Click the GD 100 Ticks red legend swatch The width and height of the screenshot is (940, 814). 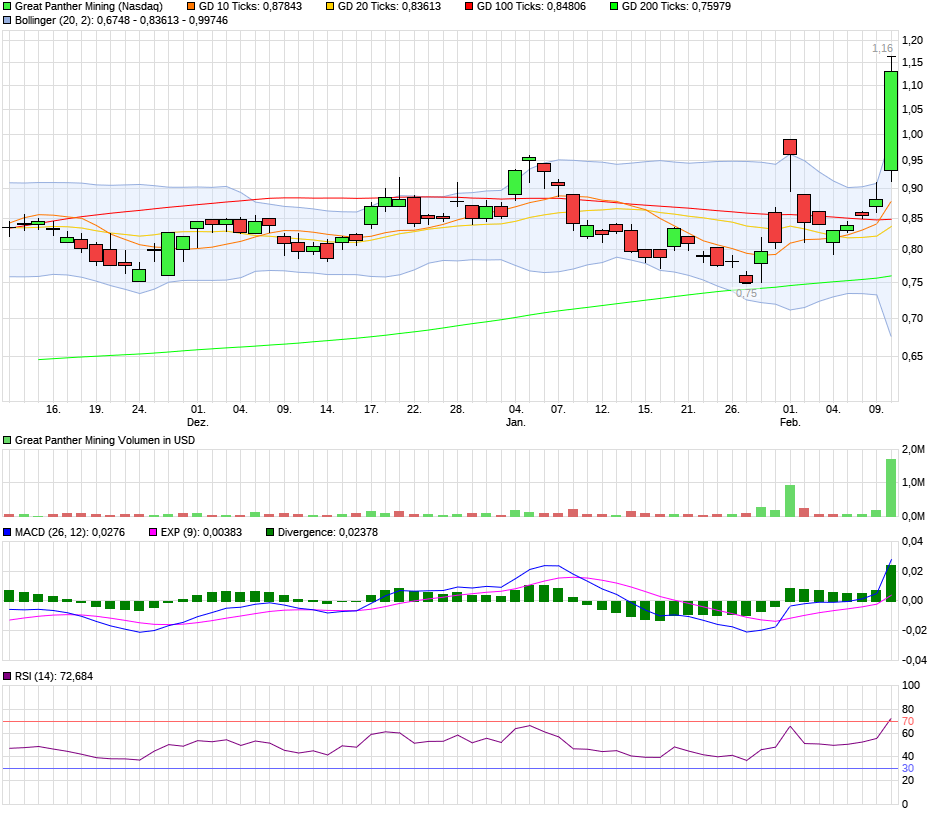click(x=470, y=6)
